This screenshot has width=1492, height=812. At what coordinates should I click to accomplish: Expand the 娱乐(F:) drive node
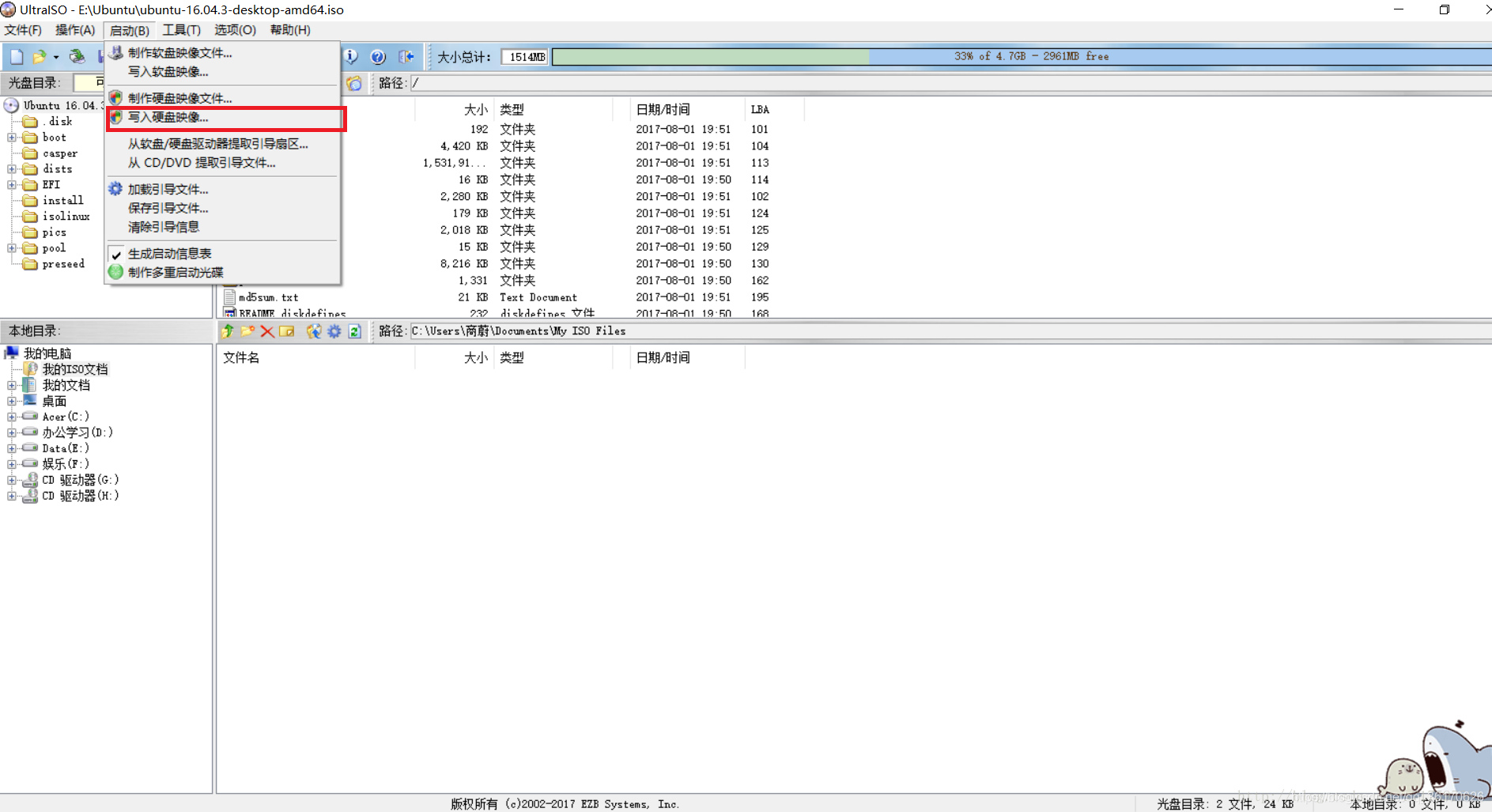[x=12, y=464]
